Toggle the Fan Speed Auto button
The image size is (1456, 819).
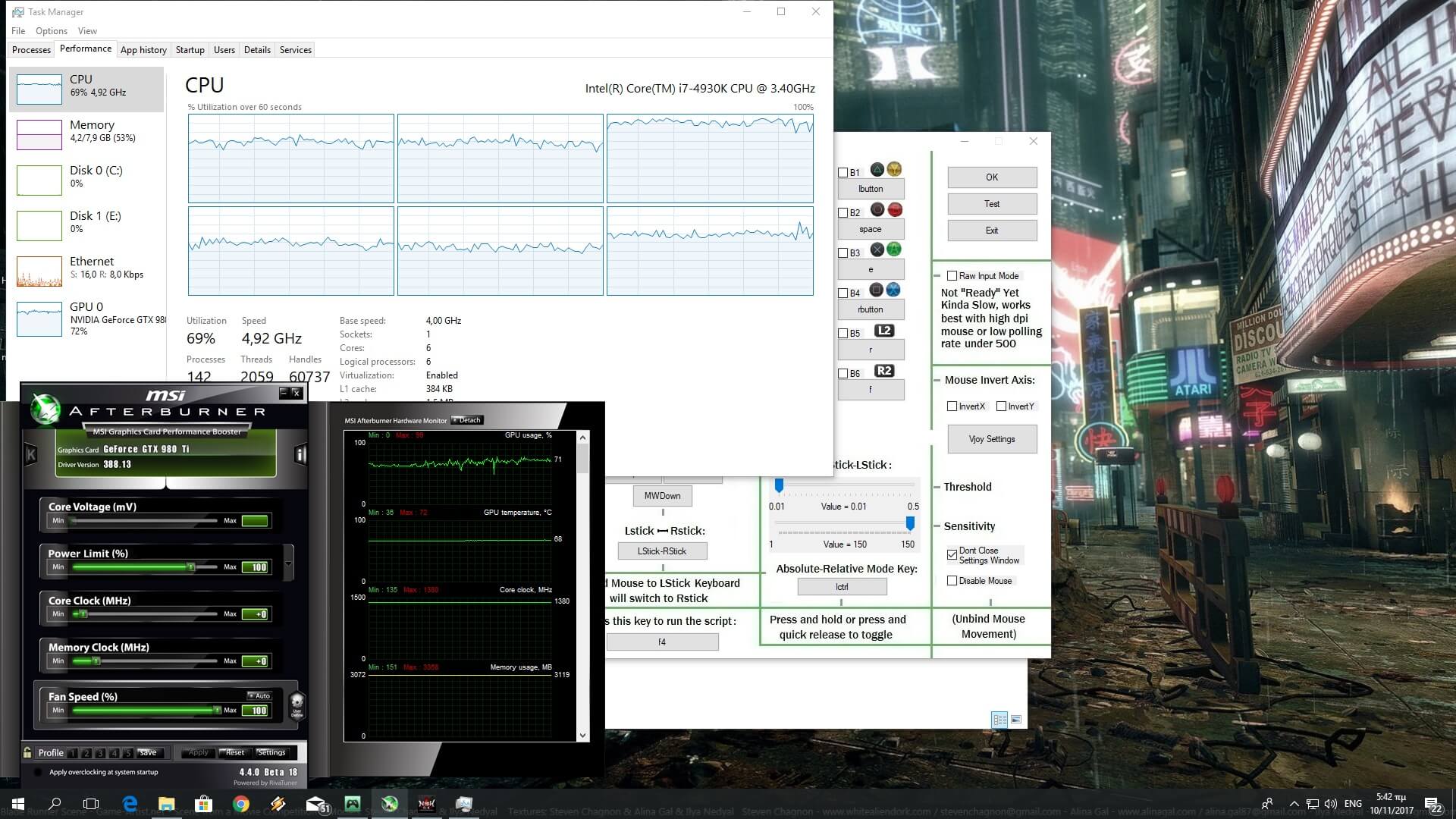click(259, 695)
